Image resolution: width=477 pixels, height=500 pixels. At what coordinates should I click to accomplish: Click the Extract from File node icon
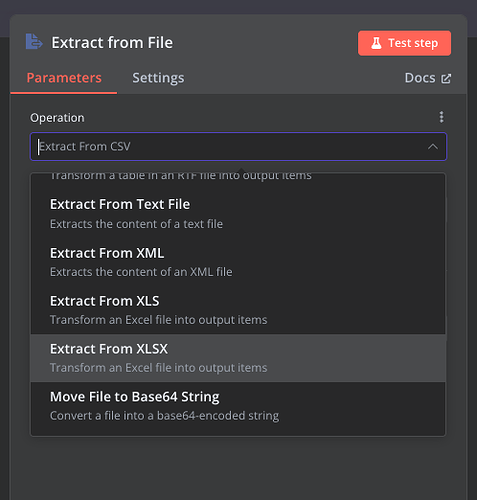coord(34,42)
